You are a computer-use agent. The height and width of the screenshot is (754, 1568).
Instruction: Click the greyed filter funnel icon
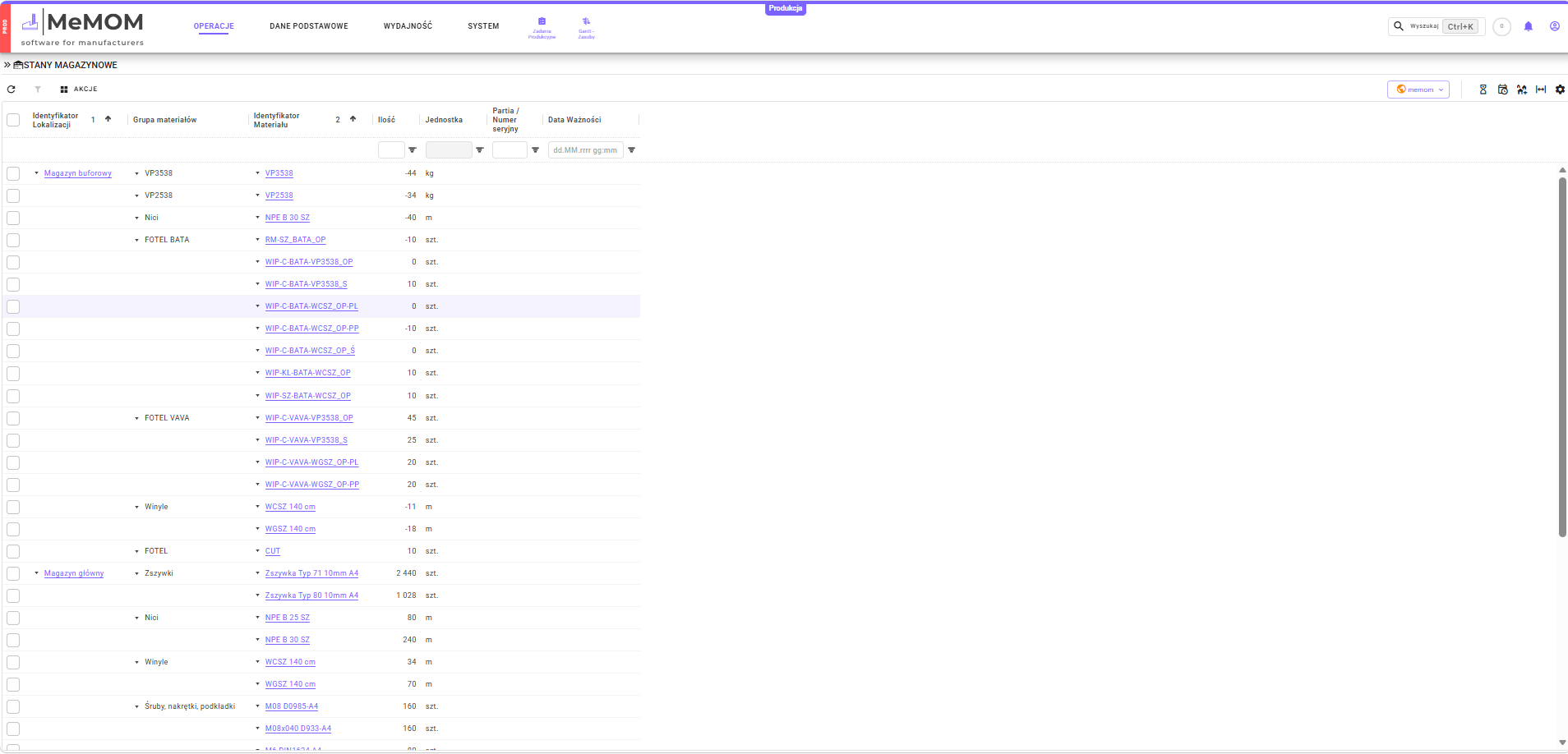click(38, 90)
